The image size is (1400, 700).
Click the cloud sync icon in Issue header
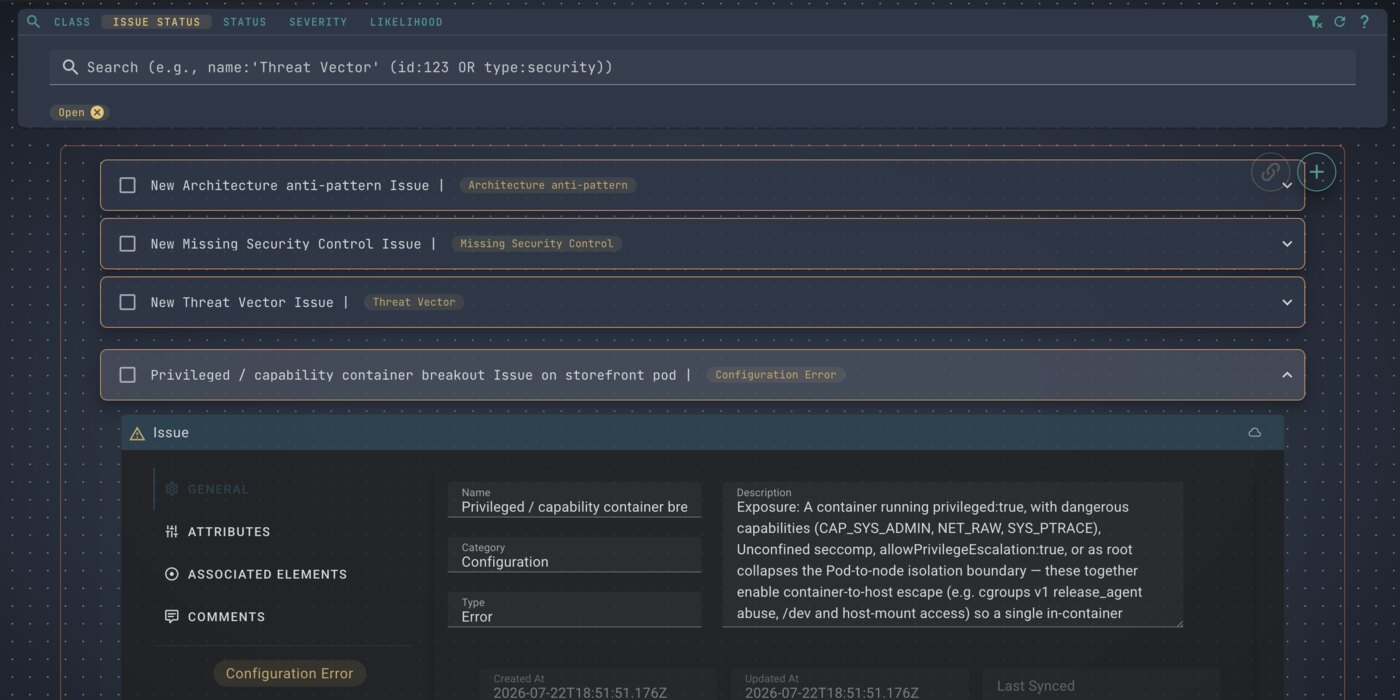(1254, 433)
